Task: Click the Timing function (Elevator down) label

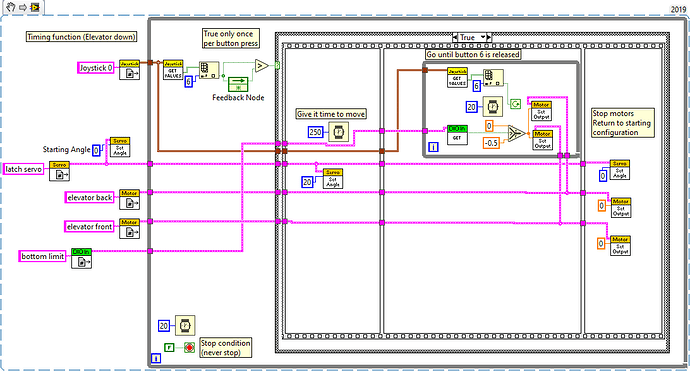Action: click(x=81, y=37)
